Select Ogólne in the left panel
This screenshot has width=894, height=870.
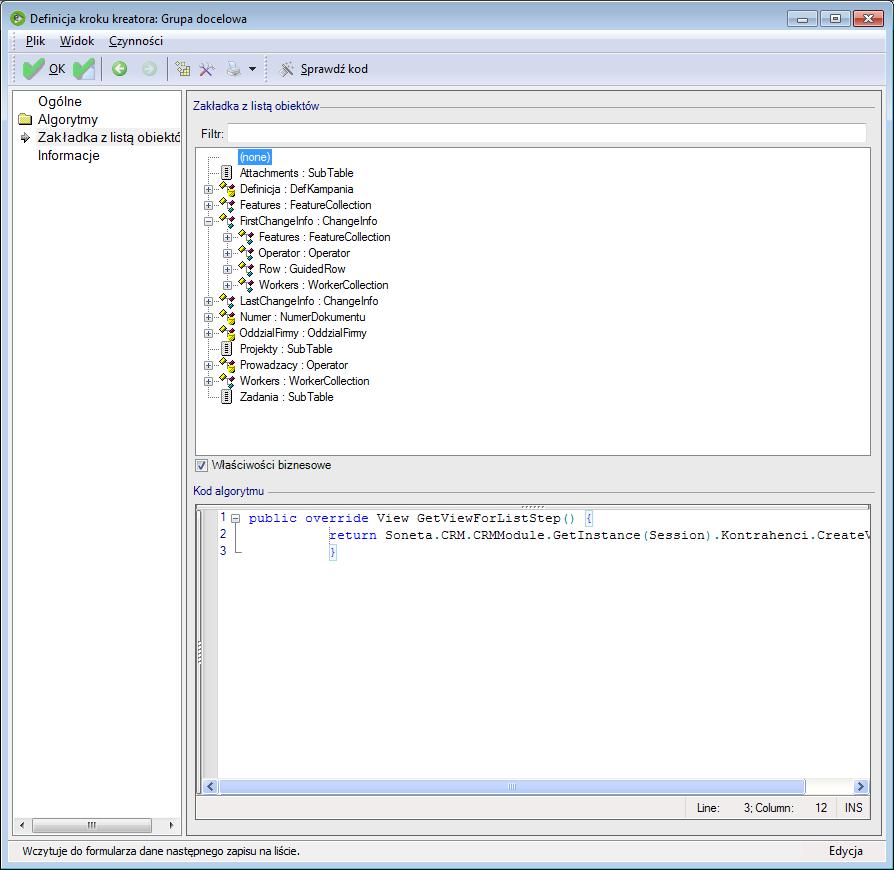coord(59,101)
